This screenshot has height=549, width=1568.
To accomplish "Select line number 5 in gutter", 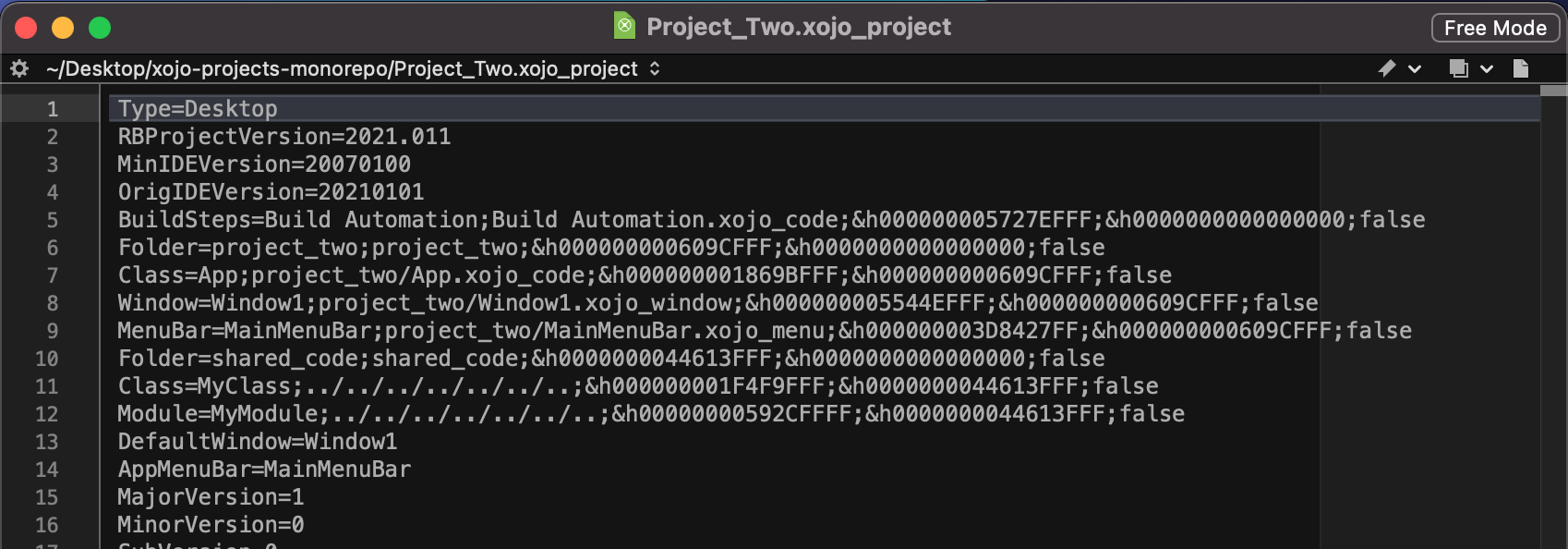I will coord(53,220).
